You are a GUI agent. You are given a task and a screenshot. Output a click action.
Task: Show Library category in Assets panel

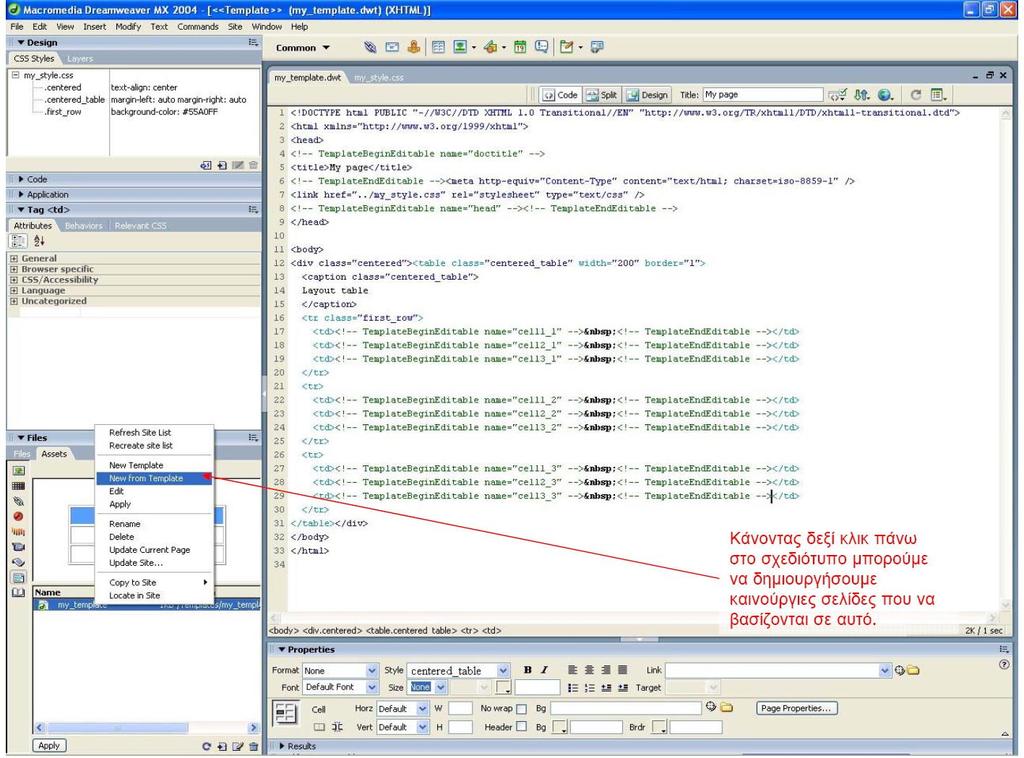tap(18, 592)
